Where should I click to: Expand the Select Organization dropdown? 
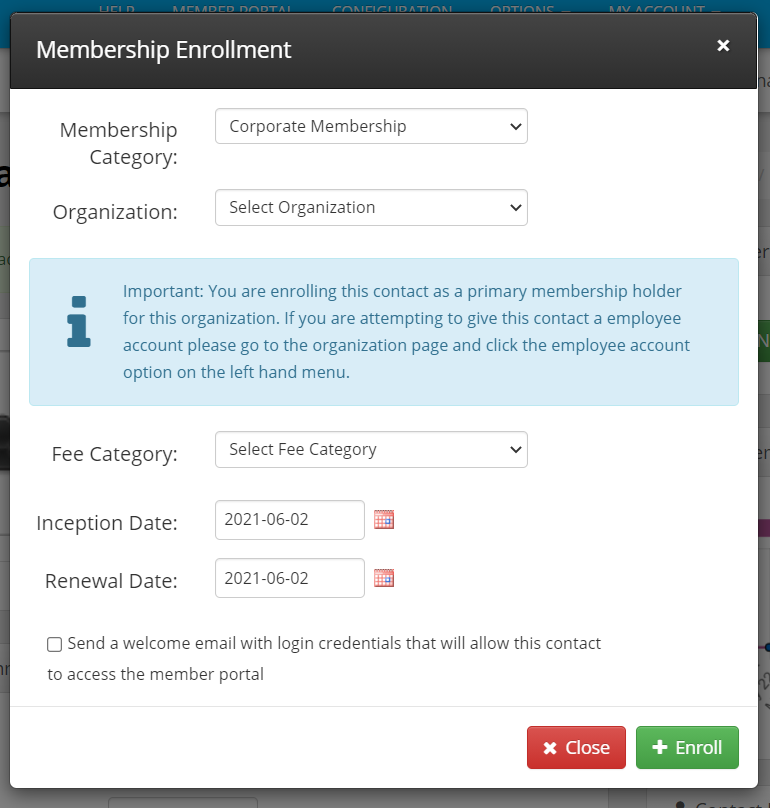[x=371, y=207]
